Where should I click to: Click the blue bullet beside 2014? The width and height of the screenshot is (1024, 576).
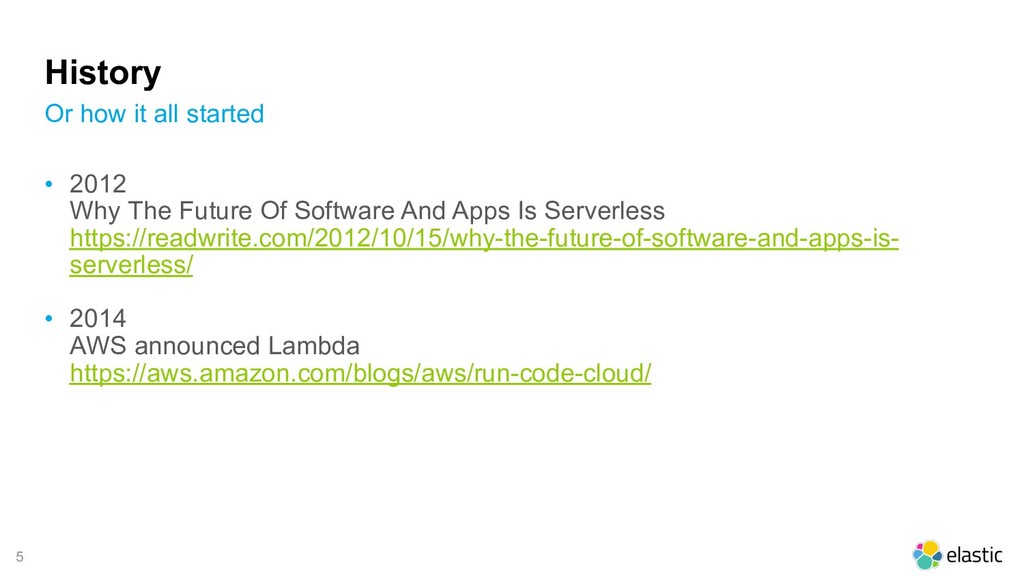pyautogui.click(x=49, y=319)
